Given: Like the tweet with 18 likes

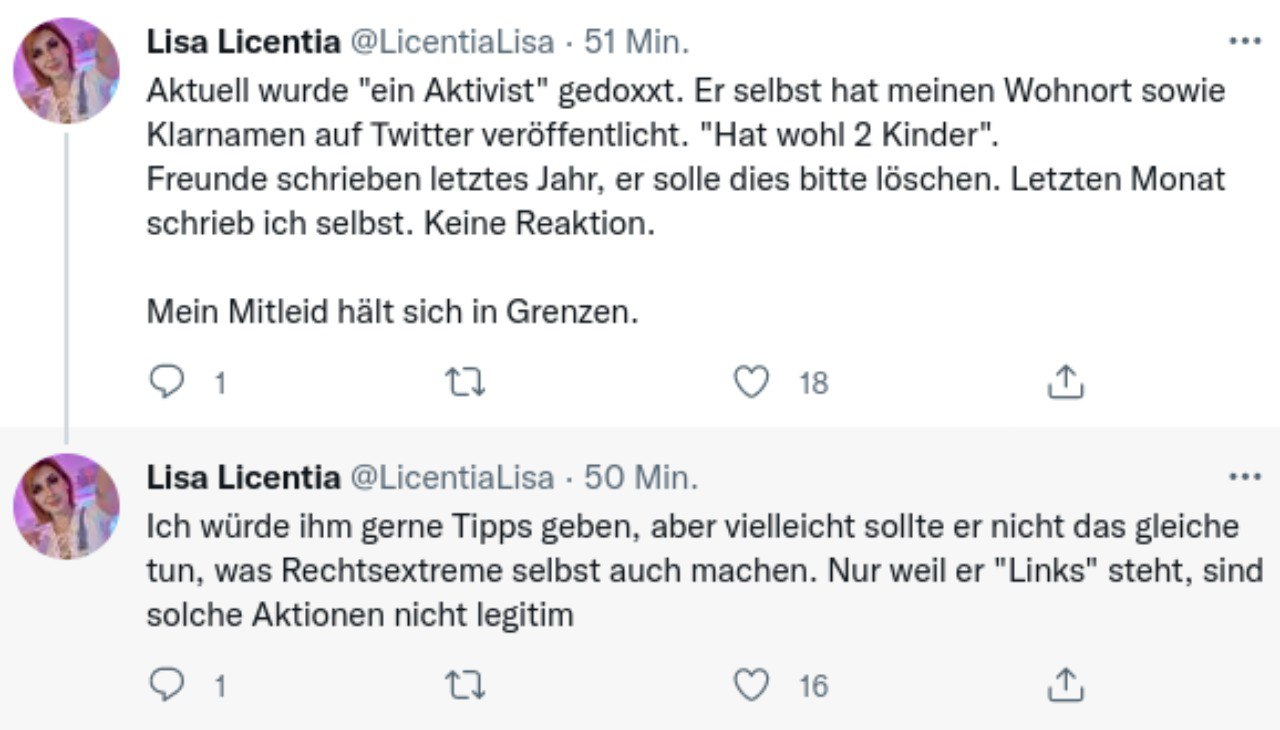Looking at the screenshot, I should pyautogui.click(x=751, y=382).
